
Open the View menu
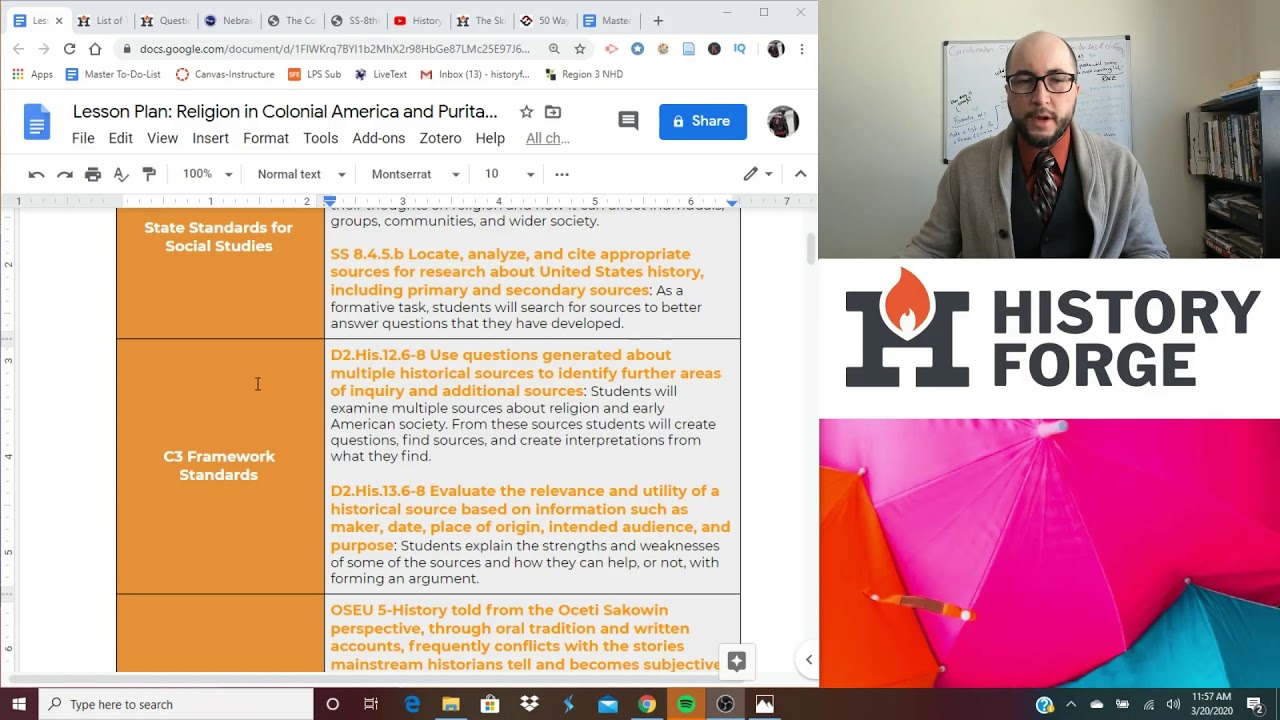pos(162,138)
